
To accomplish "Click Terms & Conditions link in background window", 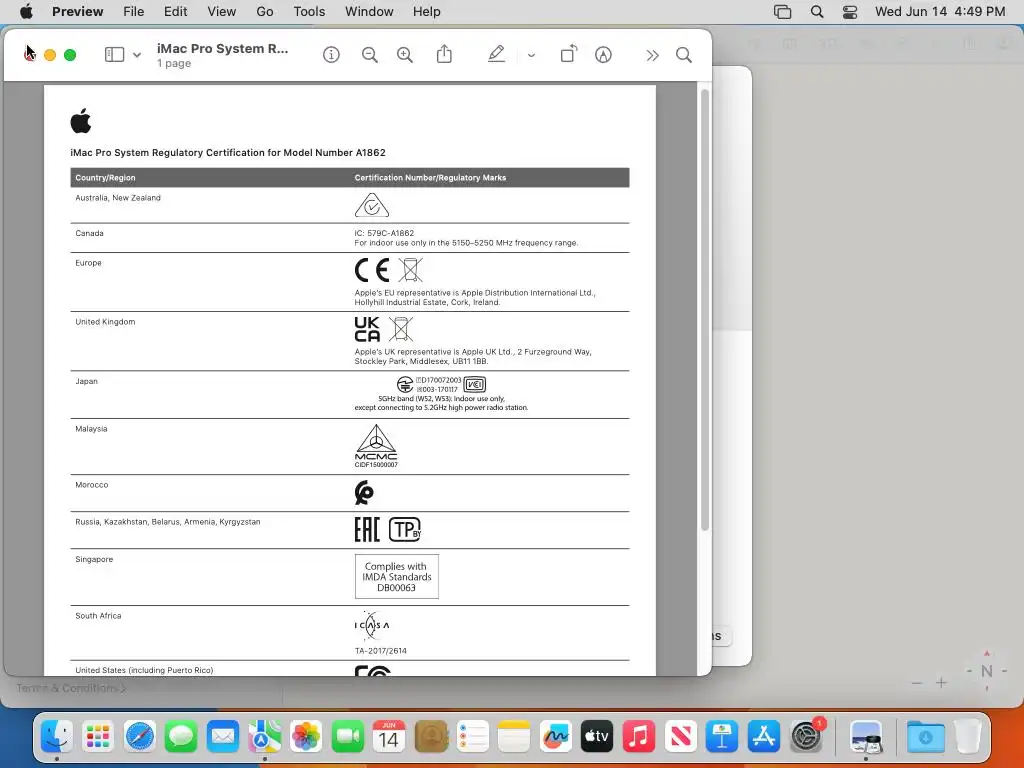I will pyautogui.click(x=71, y=688).
